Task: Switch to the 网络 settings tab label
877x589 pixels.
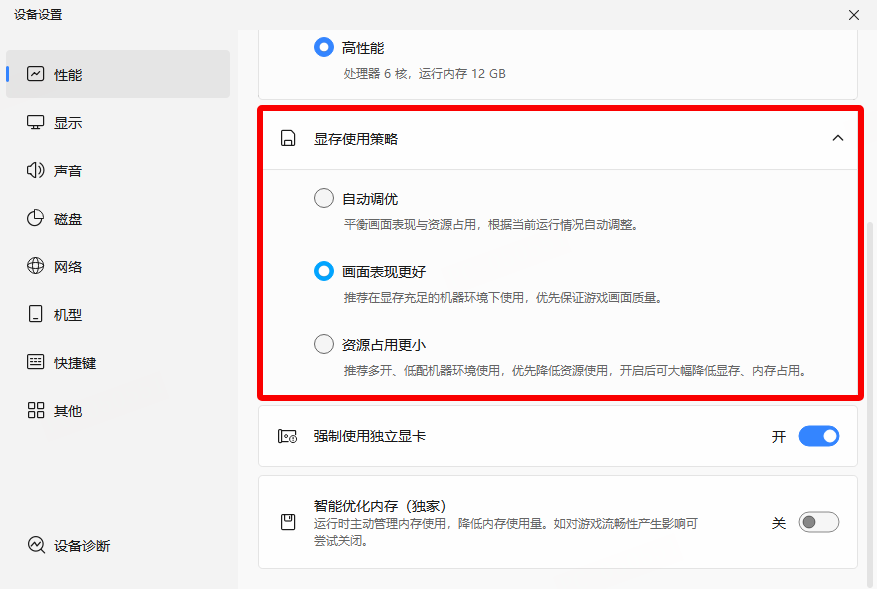Action: coord(68,267)
